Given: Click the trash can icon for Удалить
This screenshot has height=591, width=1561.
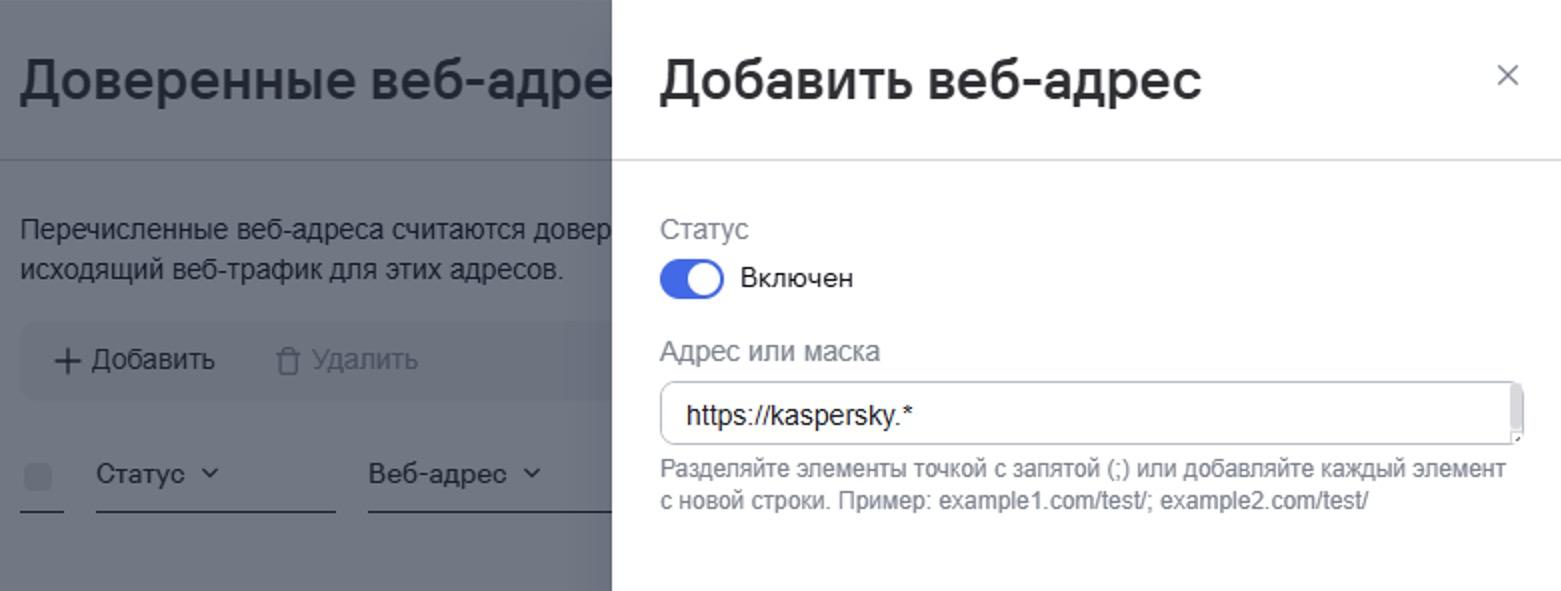Looking at the screenshot, I should tap(288, 361).
